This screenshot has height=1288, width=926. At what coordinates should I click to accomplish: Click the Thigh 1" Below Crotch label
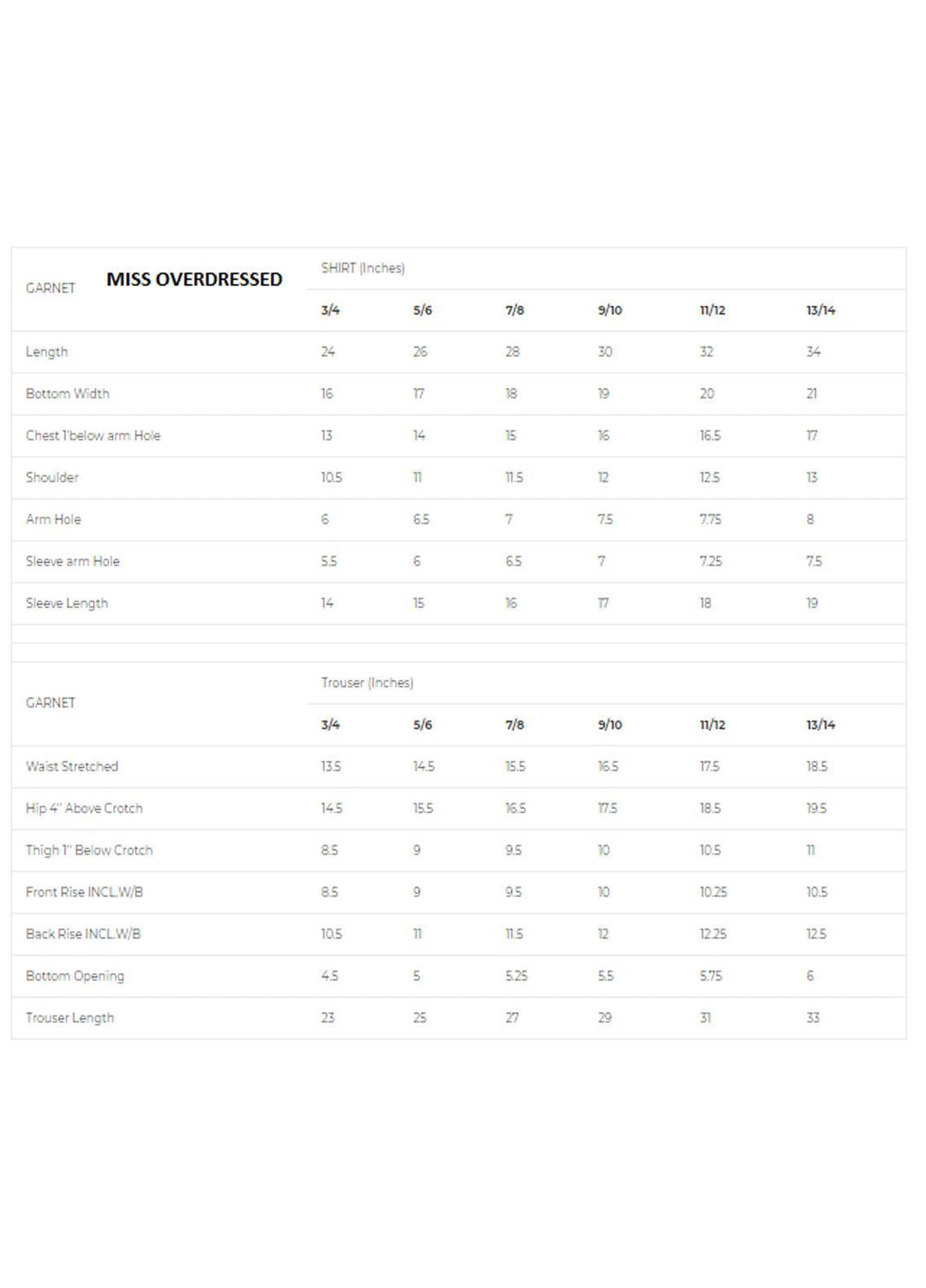[x=89, y=850]
